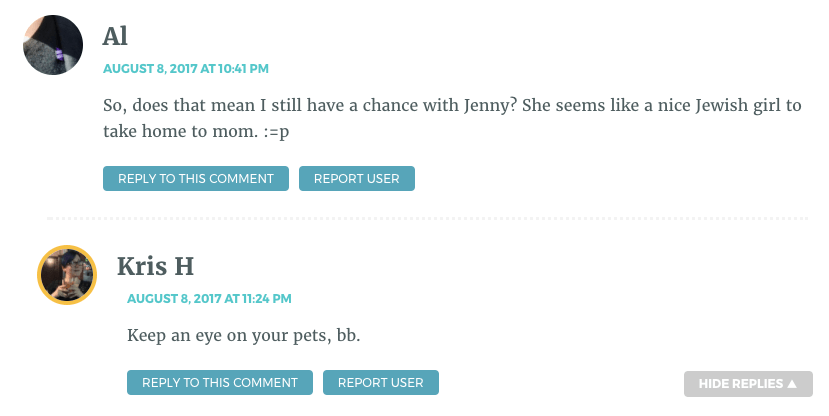Open the commenter name "Al"
The image size is (829, 416).
point(115,37)
